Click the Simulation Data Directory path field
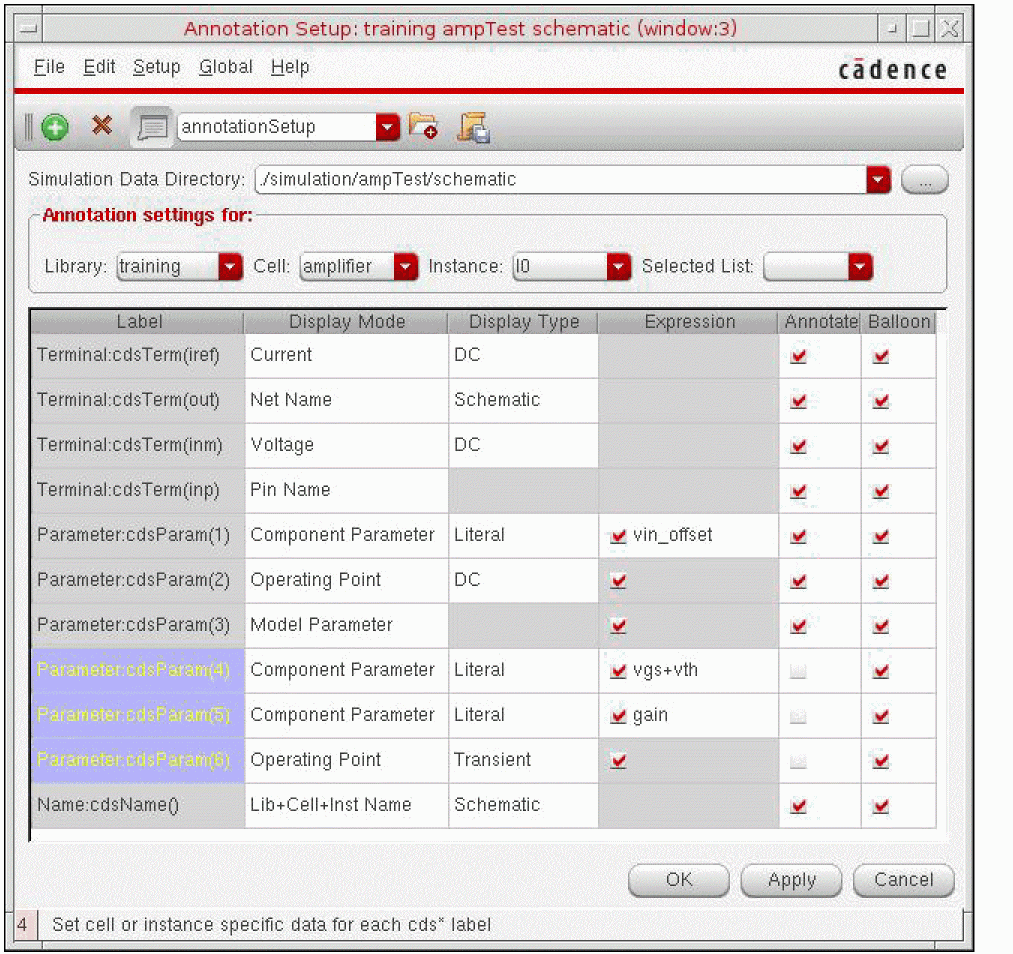 coord(561,180)
